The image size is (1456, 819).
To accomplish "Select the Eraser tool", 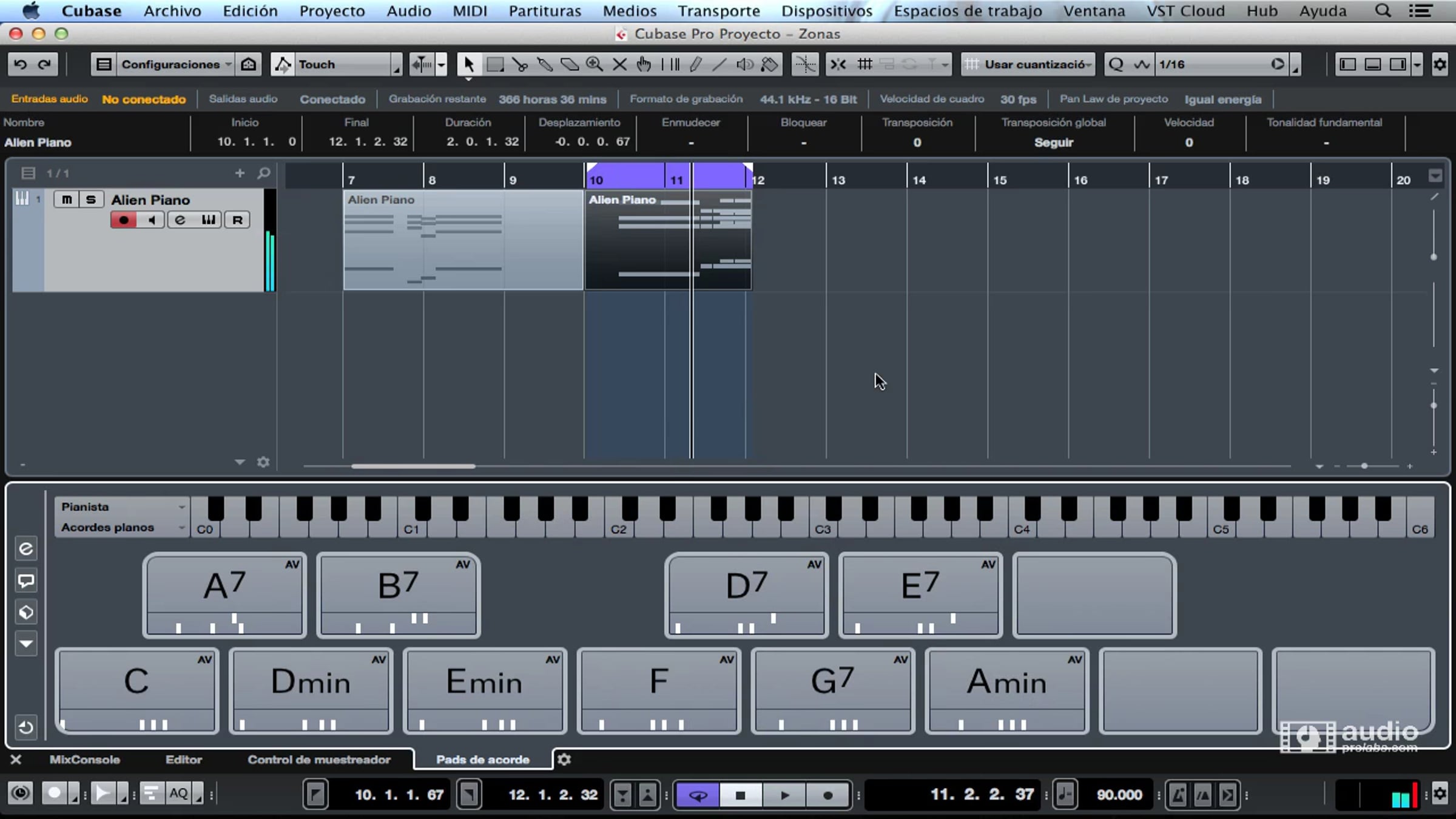I will point(569,64).
